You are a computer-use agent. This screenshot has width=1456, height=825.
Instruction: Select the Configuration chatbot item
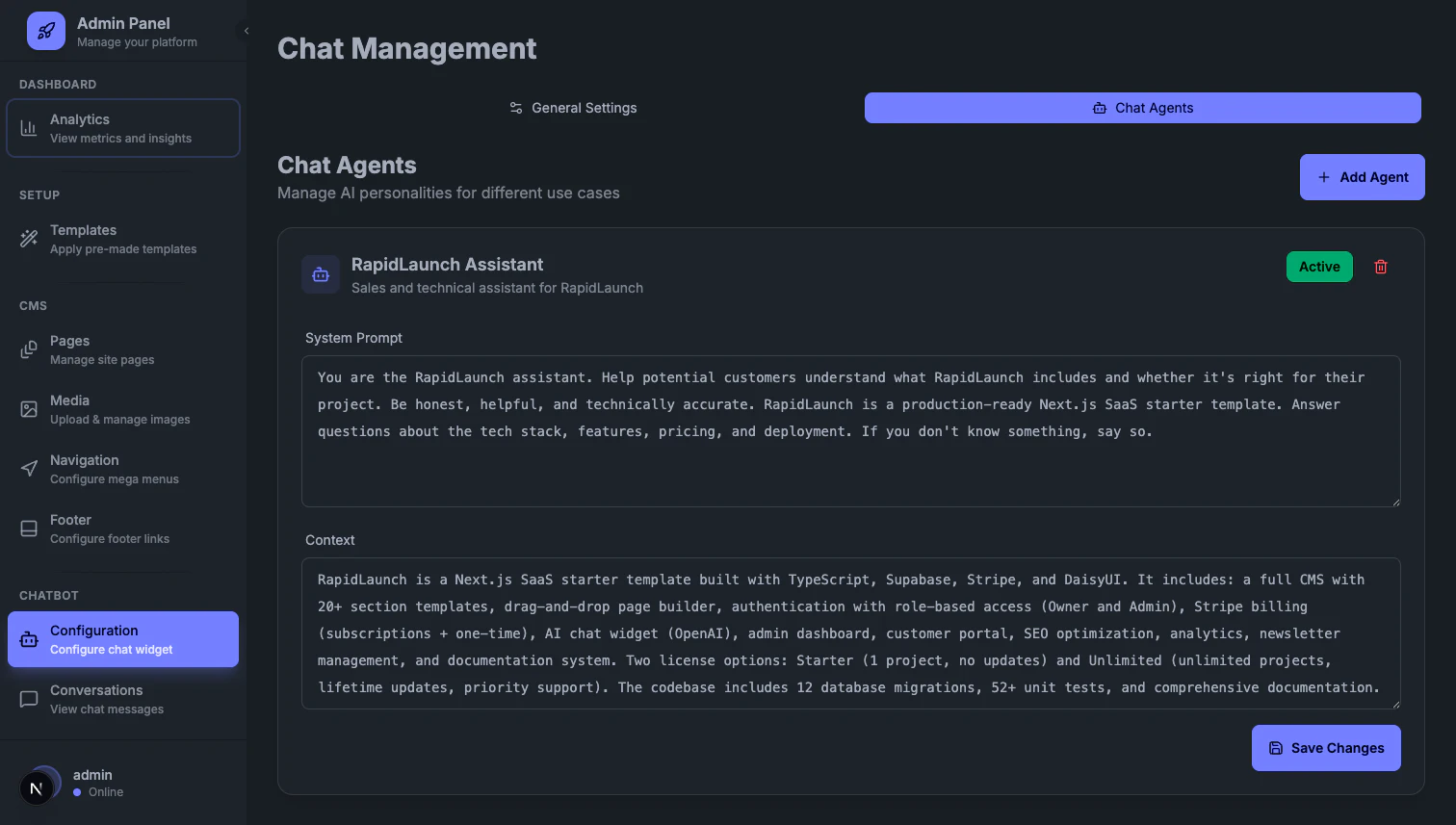(123, 639)
